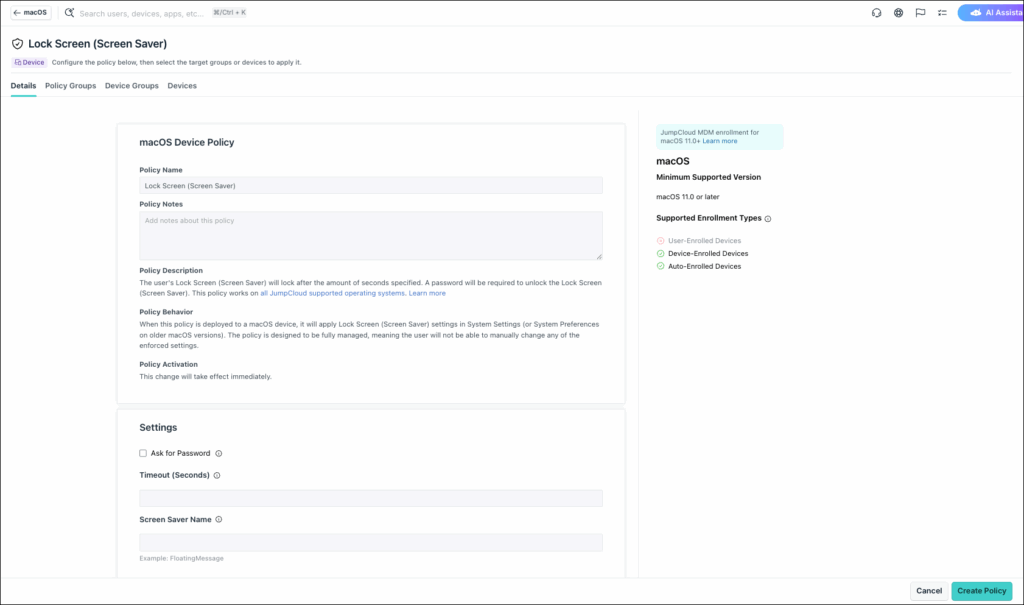Image resolution: width=1024 pixels, height=605 pixels.
Task: Click the search magnifier icon
Action: point(69,12)
